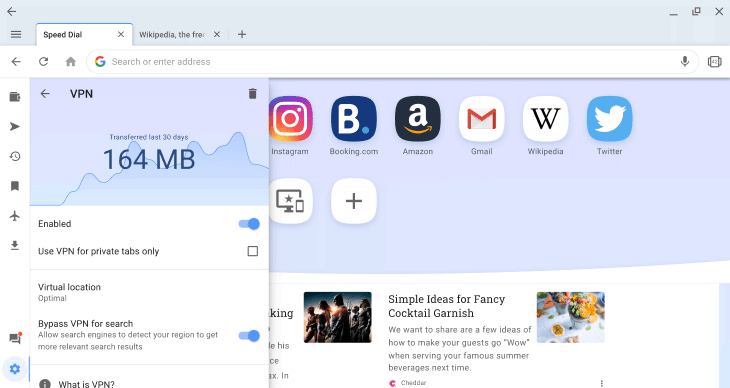The width and height of the screenshot is (730, 388).
Task: Open bookmarks from the sidebar
Action: point(15,186)
